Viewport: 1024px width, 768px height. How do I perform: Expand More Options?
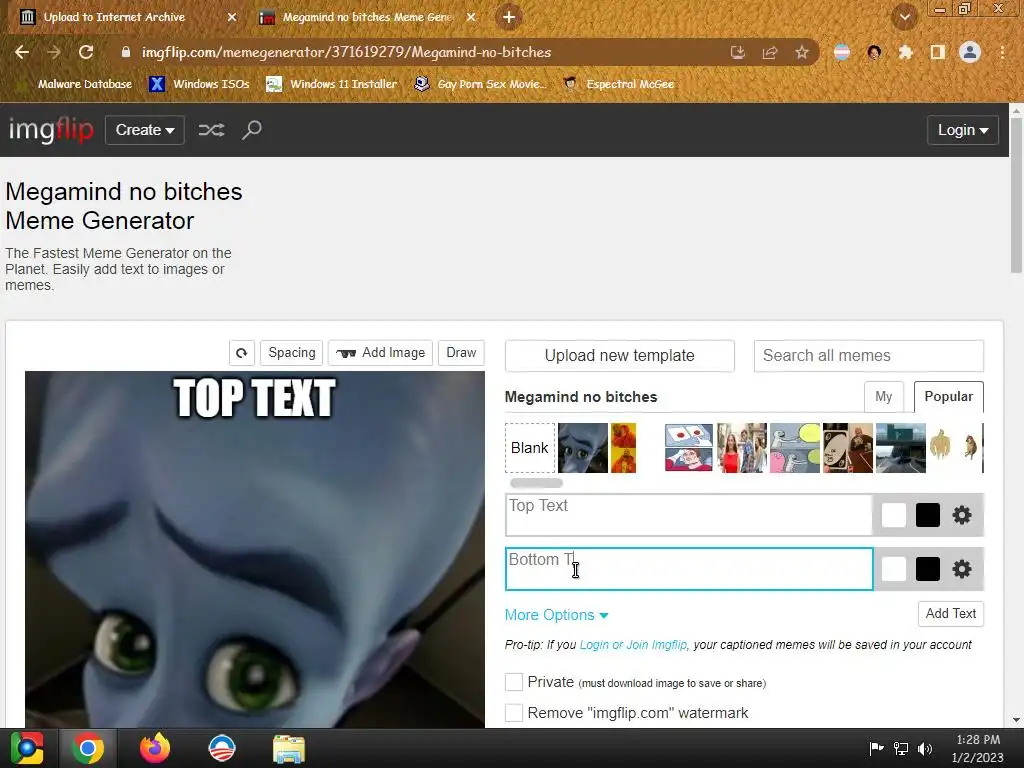(x=556, y=615)
